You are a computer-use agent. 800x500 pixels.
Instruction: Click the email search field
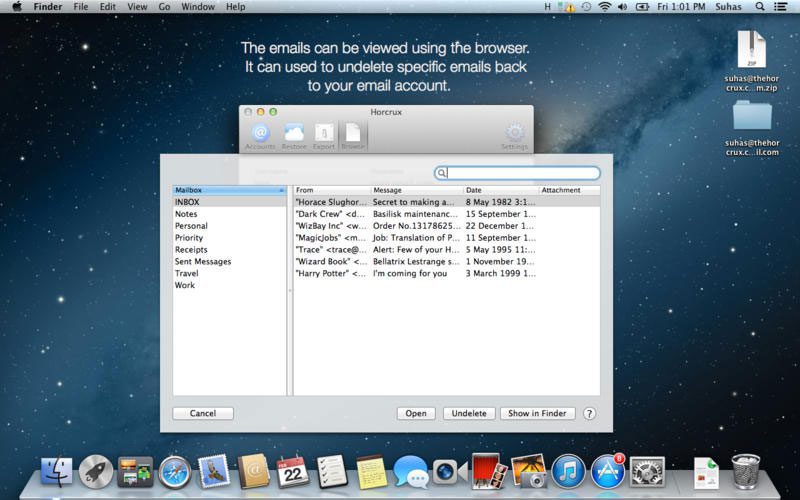[522, 173]
